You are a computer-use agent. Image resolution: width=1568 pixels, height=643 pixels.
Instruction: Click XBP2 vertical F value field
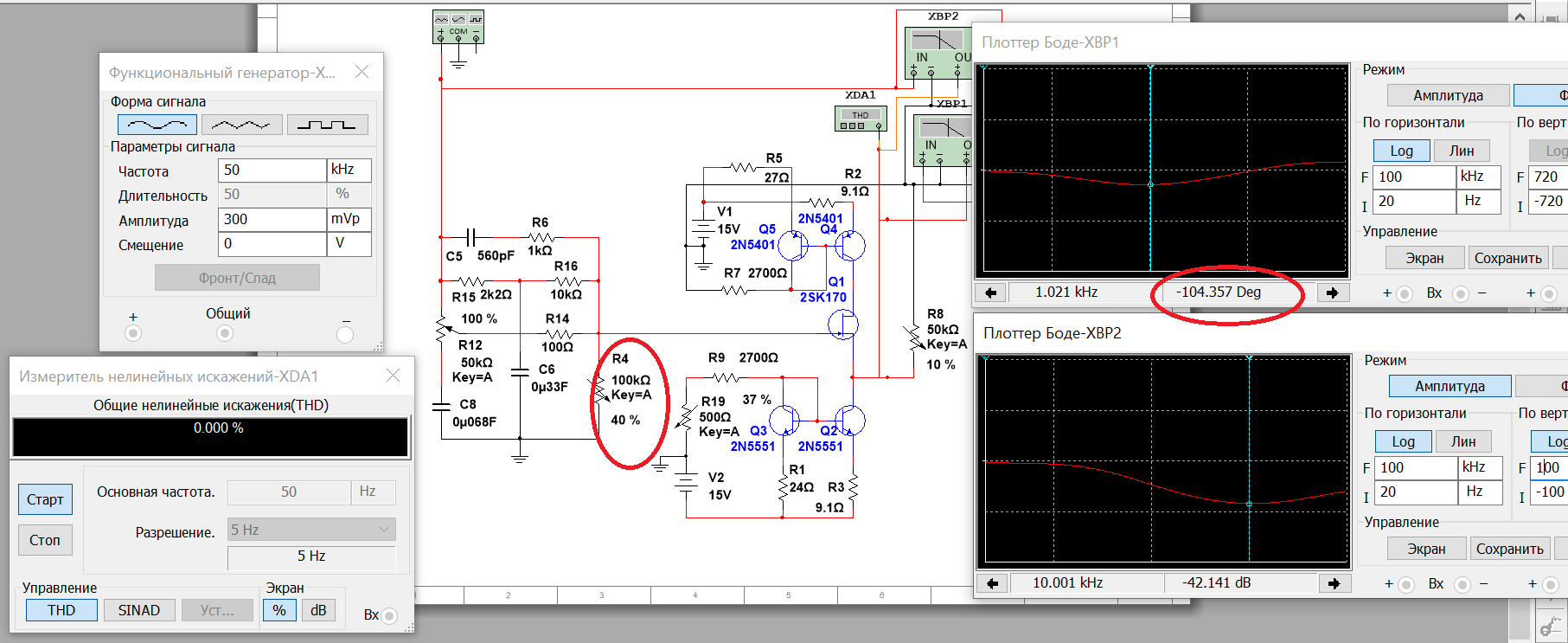[x=1550, y=467]
